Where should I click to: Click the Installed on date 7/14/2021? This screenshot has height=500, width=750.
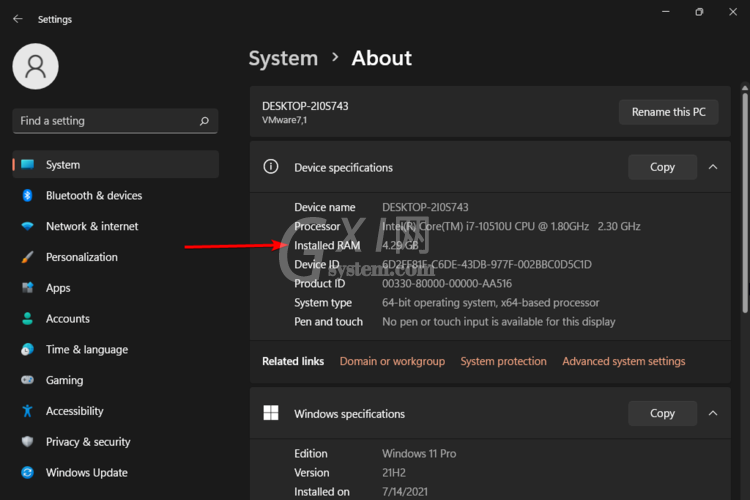(405, 492)
